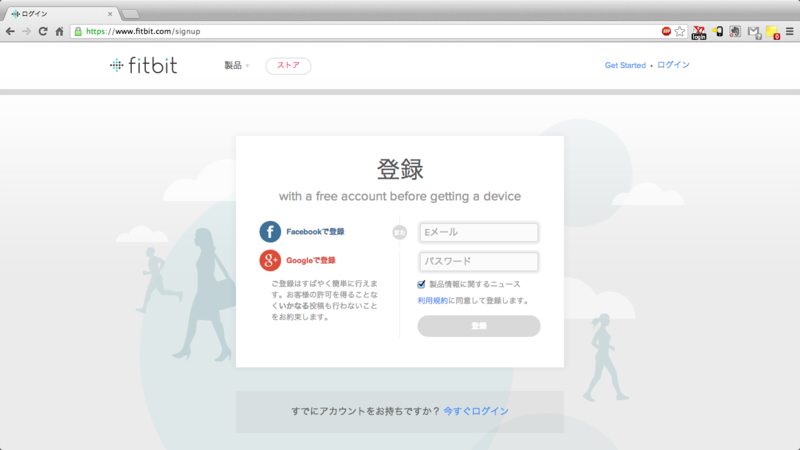Open the 利用規約 terms link
800x450 pixels.
point(433,301)
